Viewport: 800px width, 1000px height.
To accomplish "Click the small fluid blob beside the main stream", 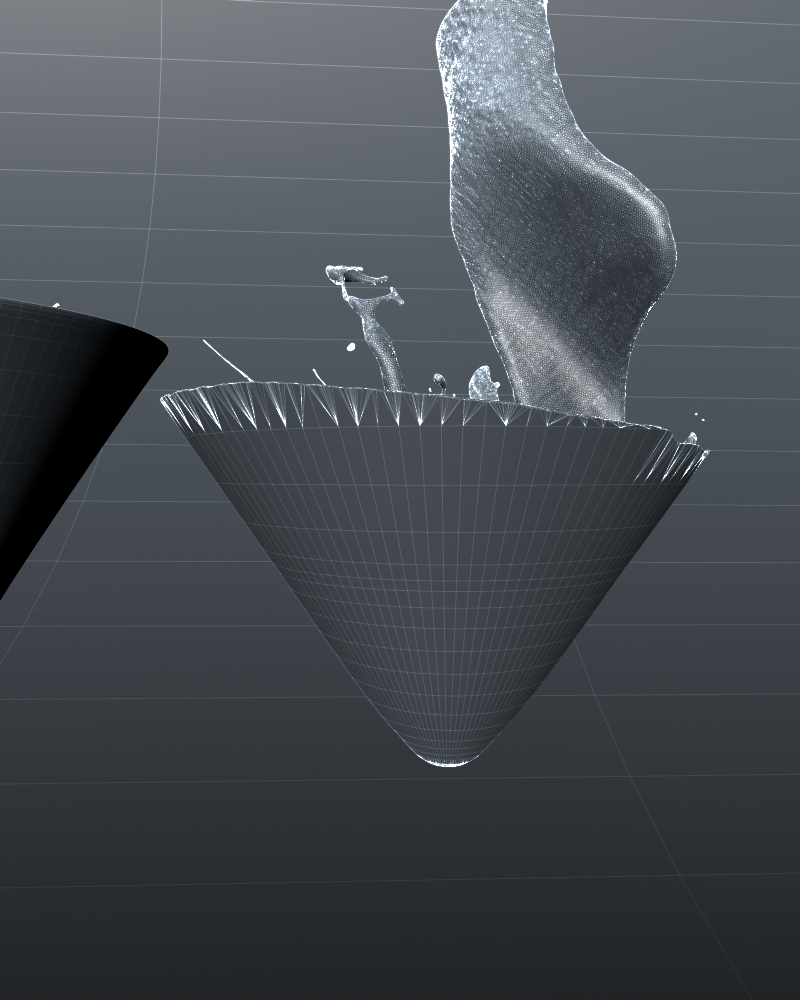I will [484, 383].
